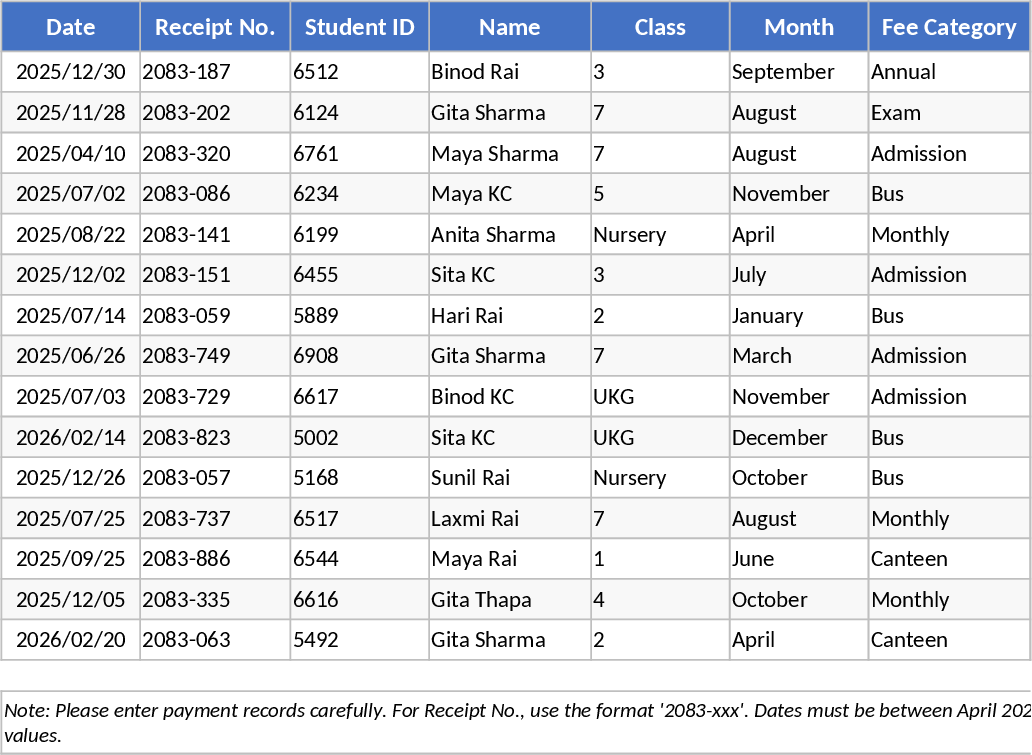Select the Hari Rai name cell

[510, 316]
